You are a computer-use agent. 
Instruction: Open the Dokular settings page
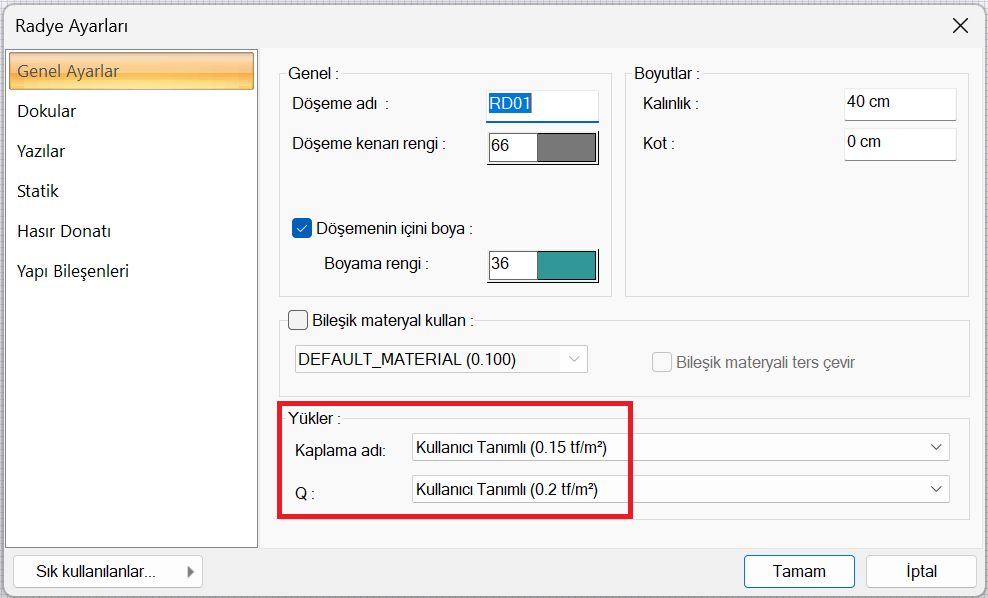(47, 111)
